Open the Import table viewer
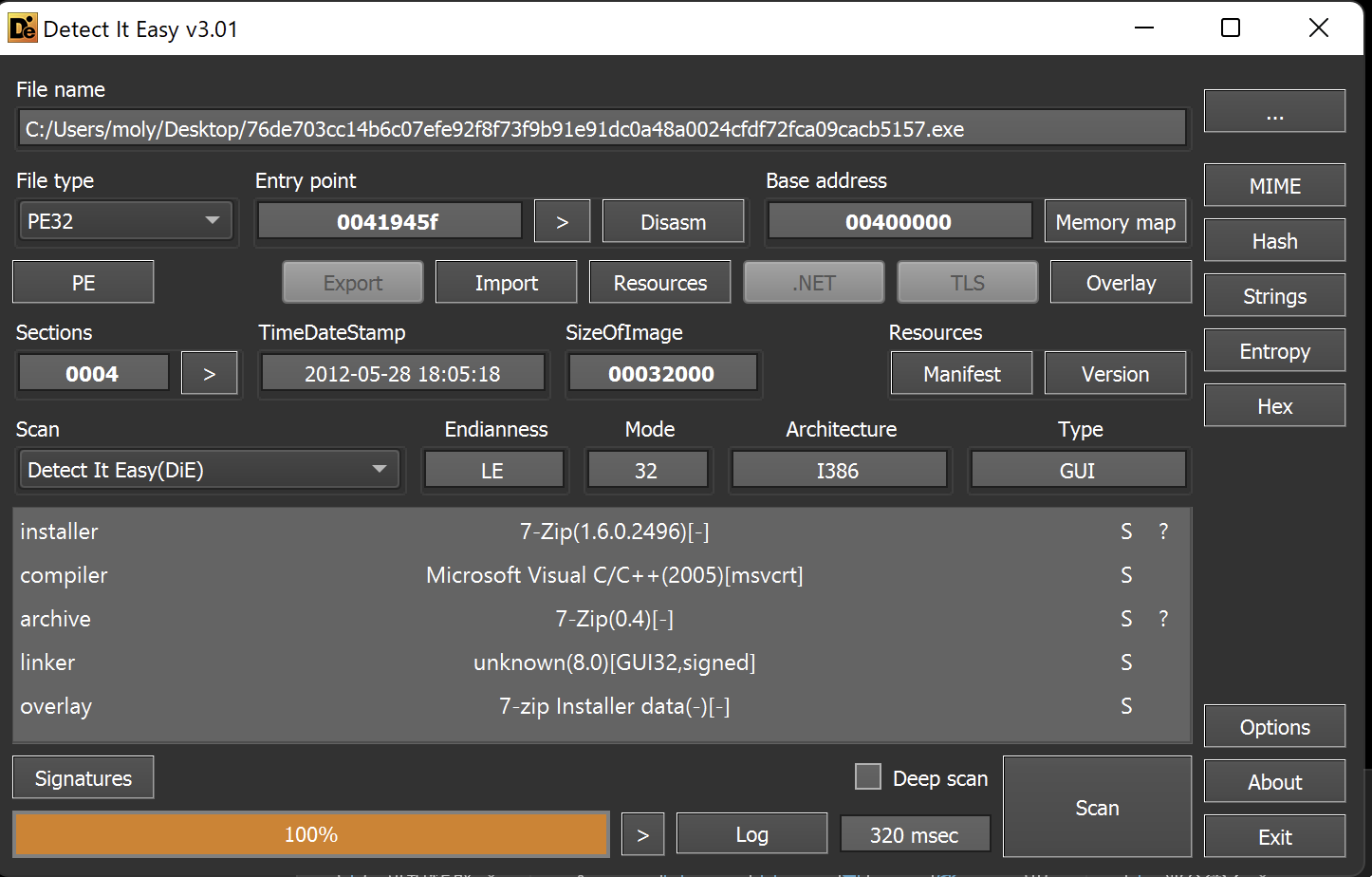This screenshot has width=1372, height=877. 506,283
